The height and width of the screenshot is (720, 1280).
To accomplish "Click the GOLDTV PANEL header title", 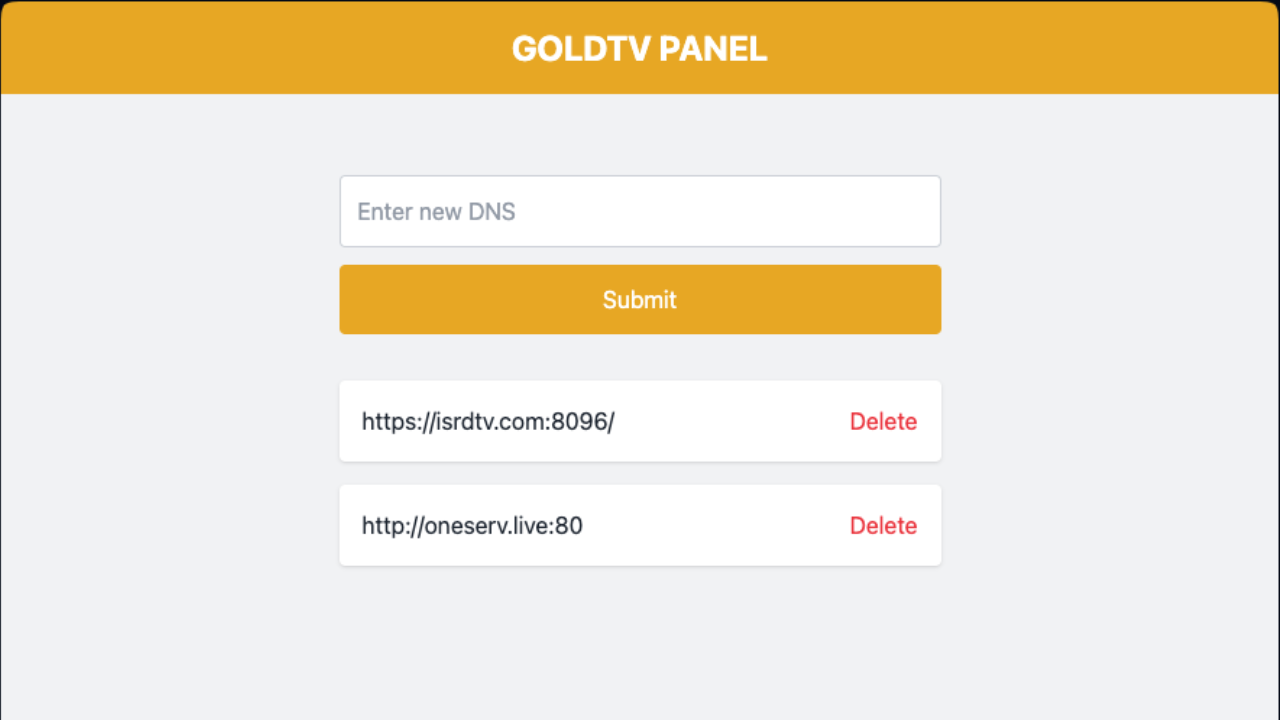I will [x=640, y=48].
